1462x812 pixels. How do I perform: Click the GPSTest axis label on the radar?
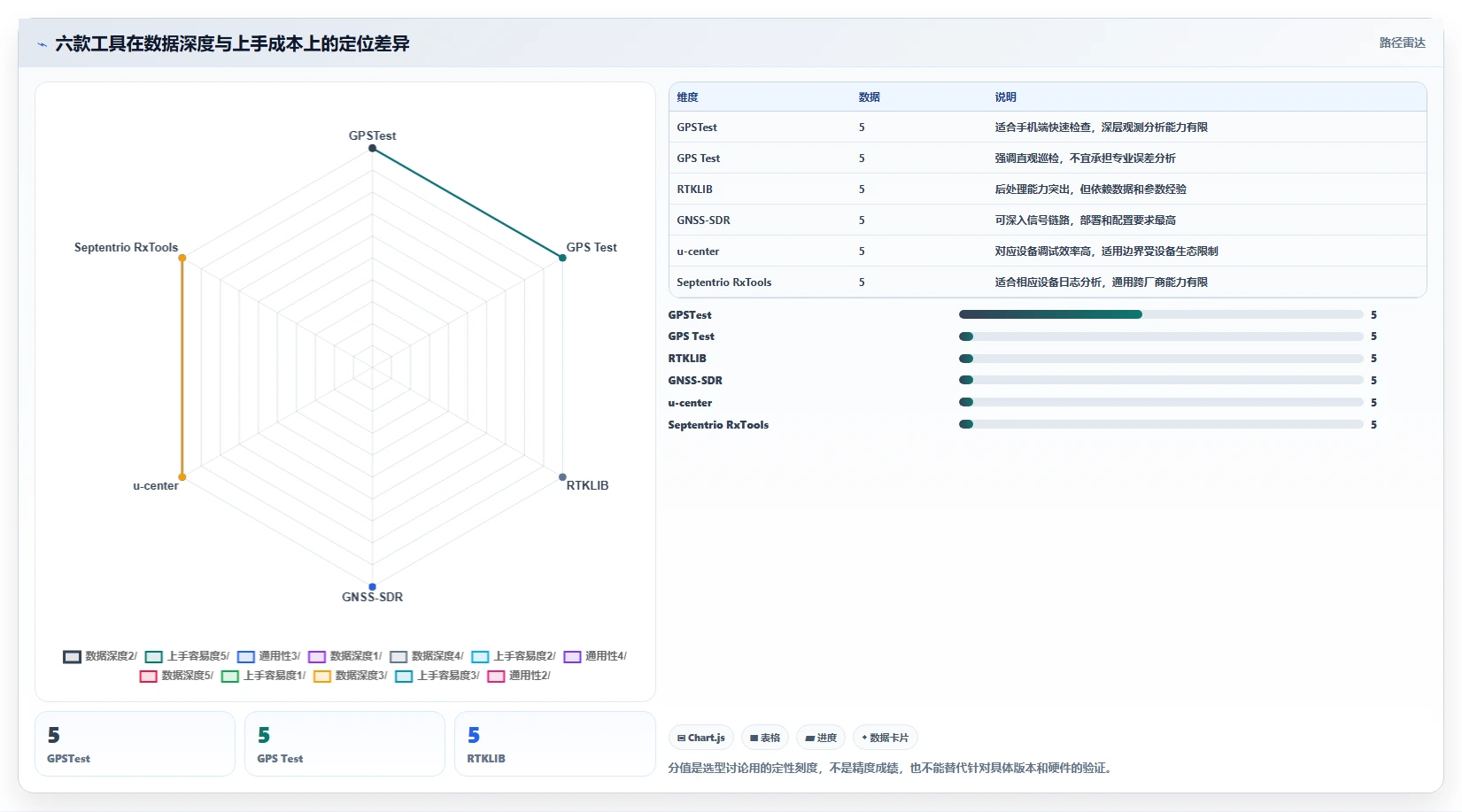click(372, 135)
